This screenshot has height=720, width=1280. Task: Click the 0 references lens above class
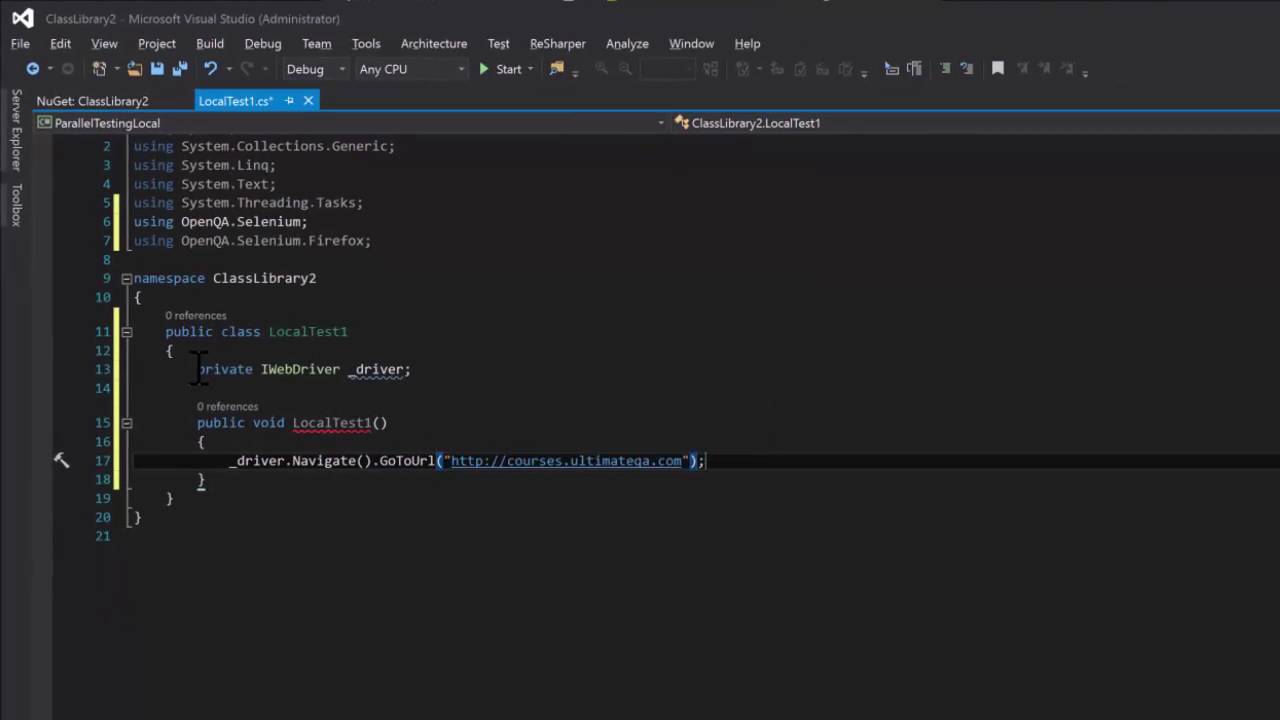coord(196,315)
